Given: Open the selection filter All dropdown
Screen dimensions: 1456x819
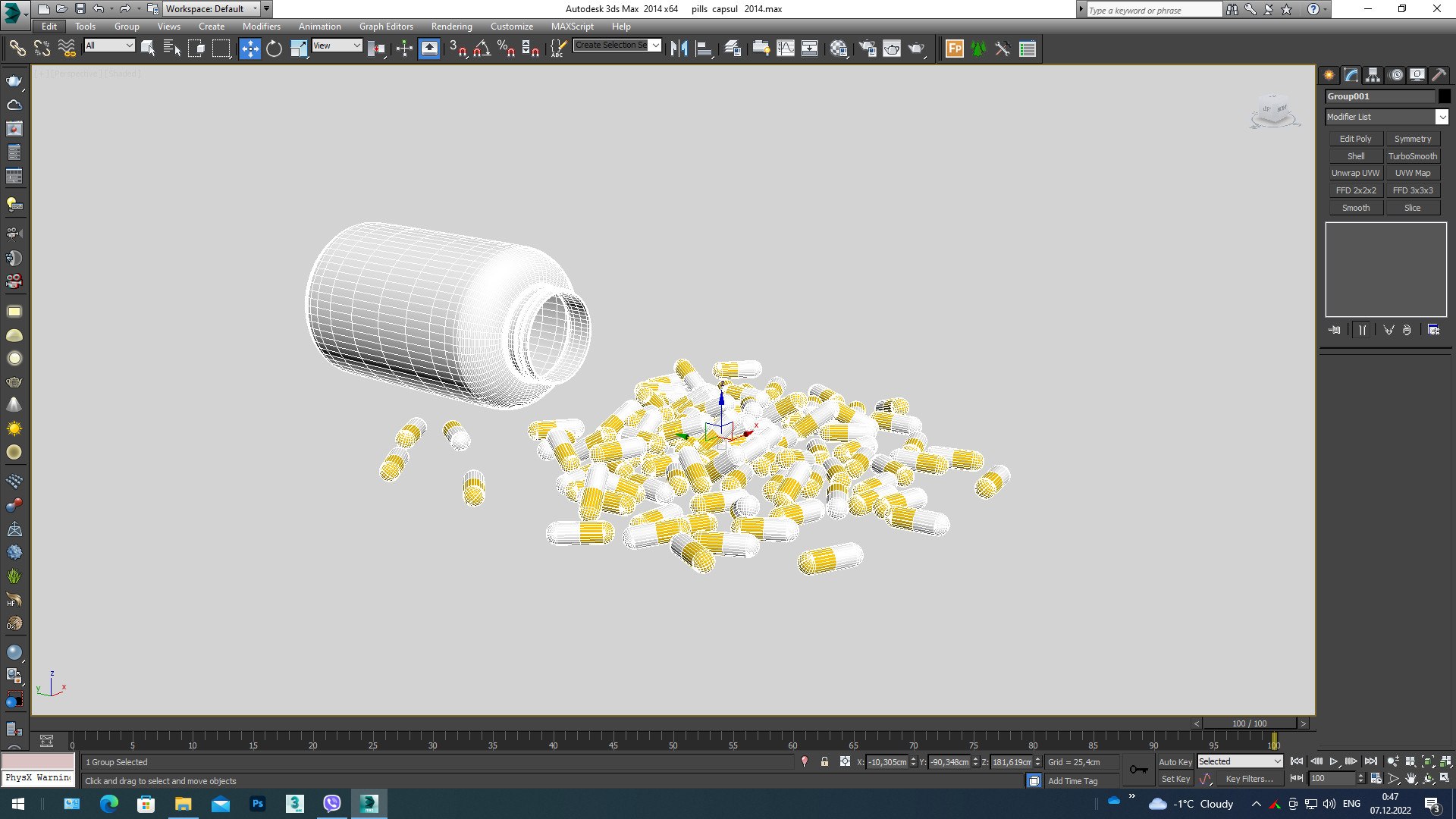Looking at the screenshot, I should pos(109,45).
